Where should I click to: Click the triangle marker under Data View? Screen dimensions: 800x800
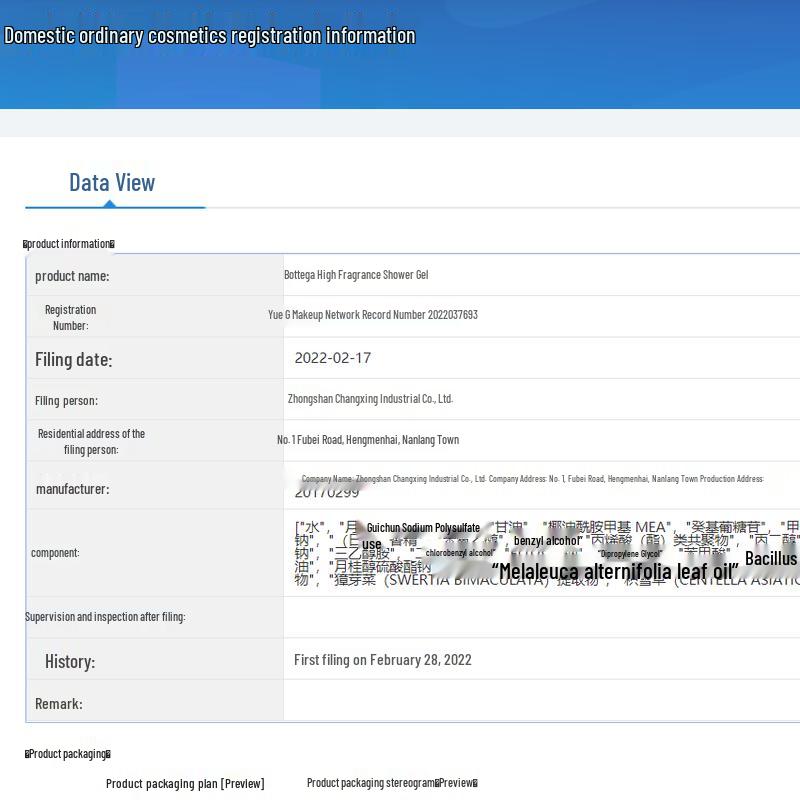click(x=109, y=204)
